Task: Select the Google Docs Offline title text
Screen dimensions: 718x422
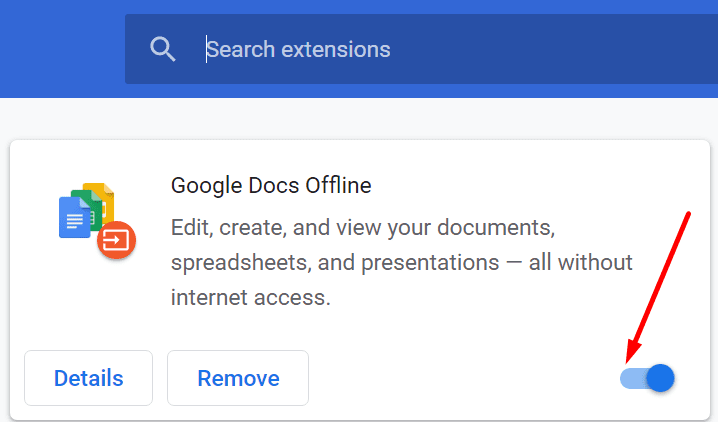Action: pos(271,185)
